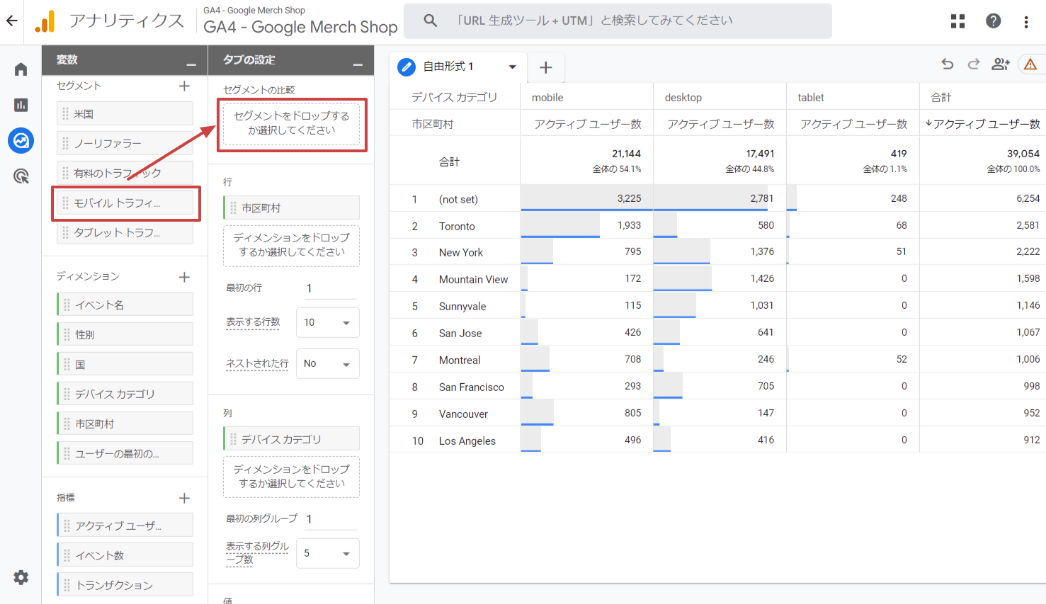Click the back arrow icon
This screenshot has height=604, width=1046.
point(12,21)
